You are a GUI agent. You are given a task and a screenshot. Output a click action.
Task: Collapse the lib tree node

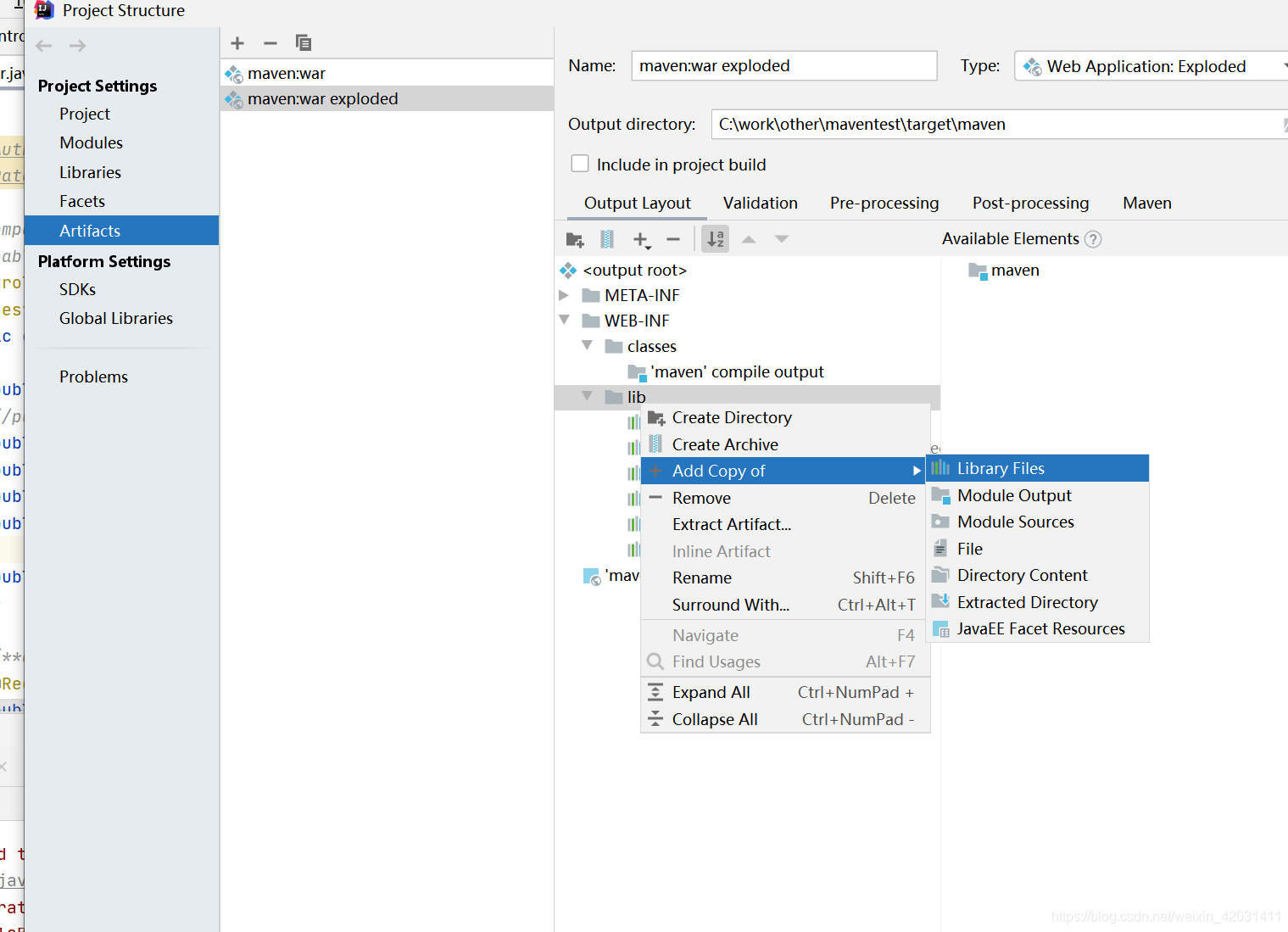(x=587, y=396)
